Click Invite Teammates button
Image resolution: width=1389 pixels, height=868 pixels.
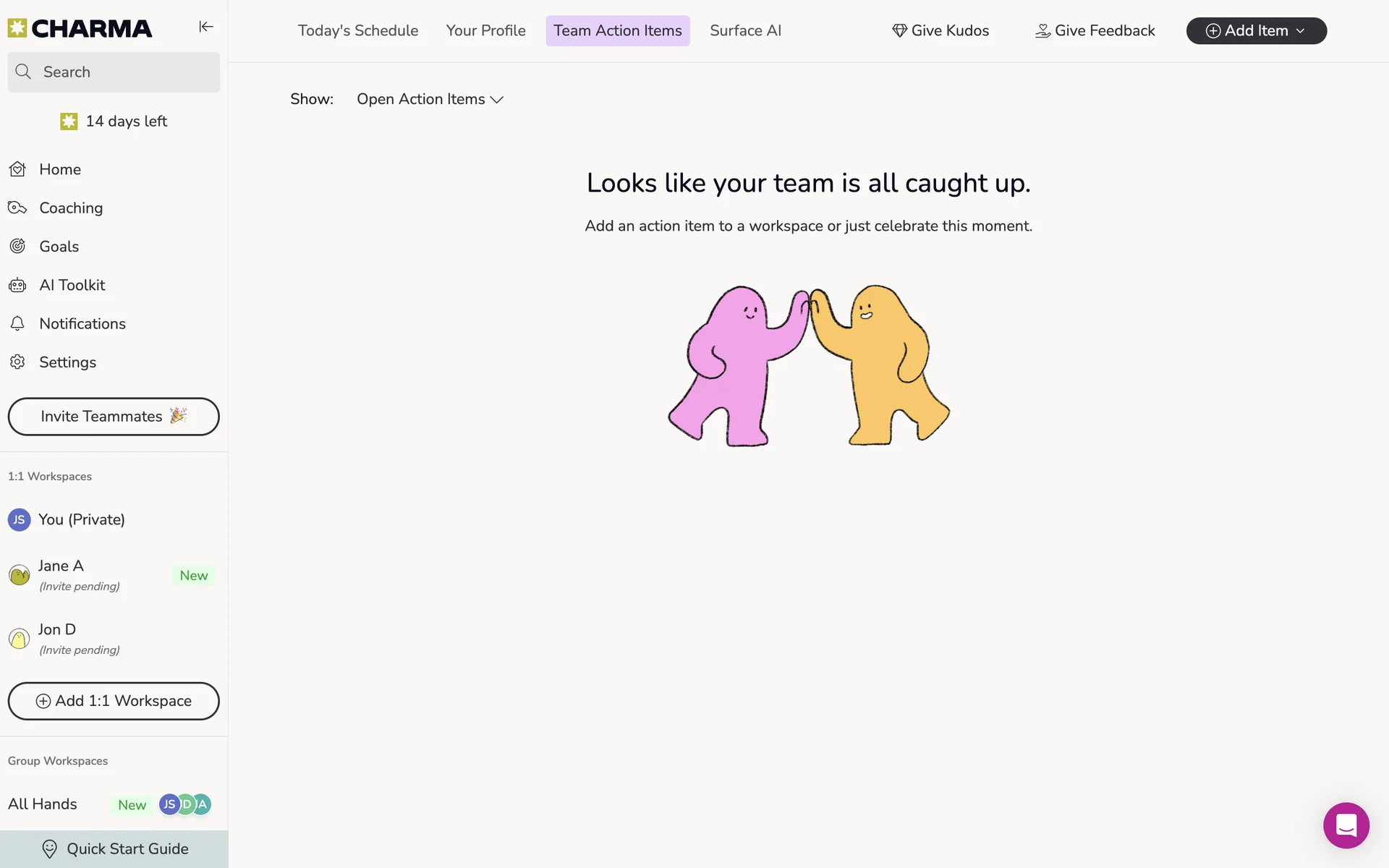(114, 417)
